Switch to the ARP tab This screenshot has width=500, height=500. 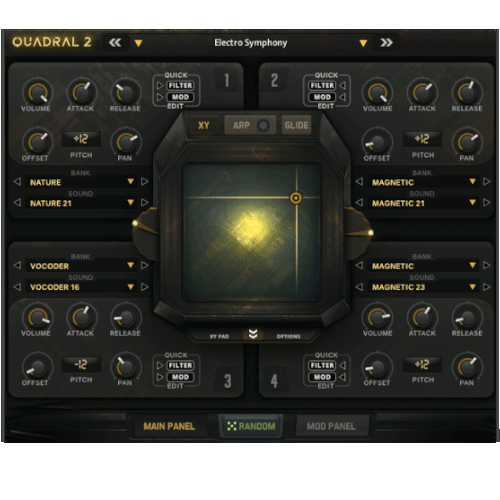click(241, 125)
